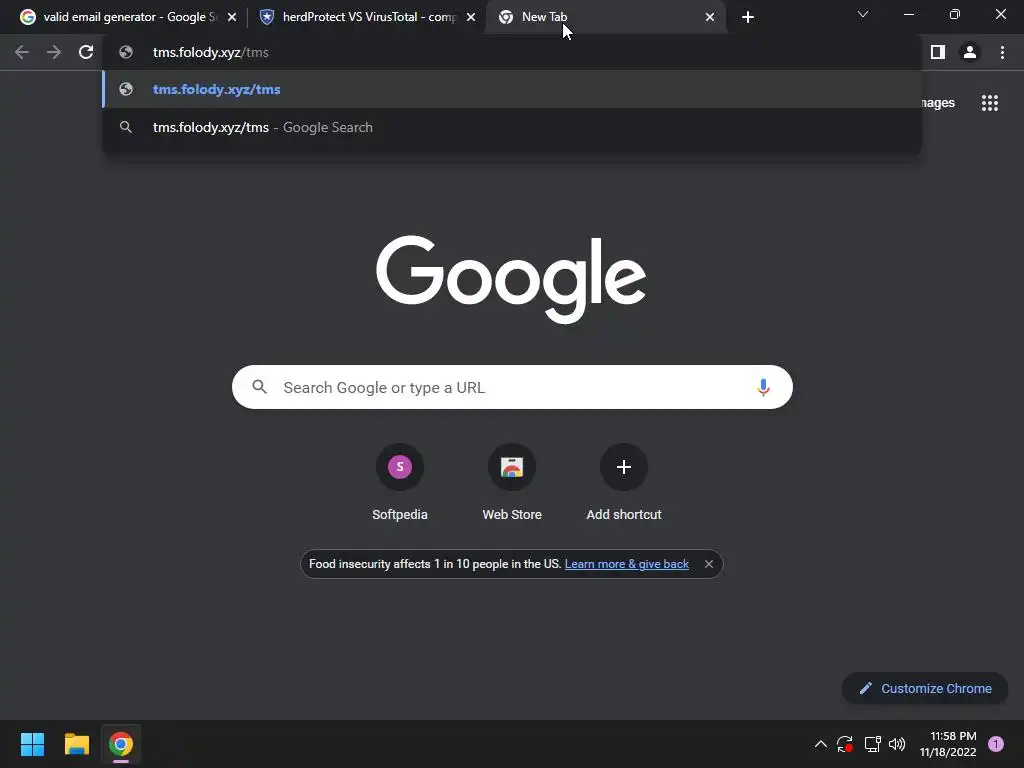Open the Web Store shortcut
The width and height of the screenshot is (1024, 768).
click(512, 482)
